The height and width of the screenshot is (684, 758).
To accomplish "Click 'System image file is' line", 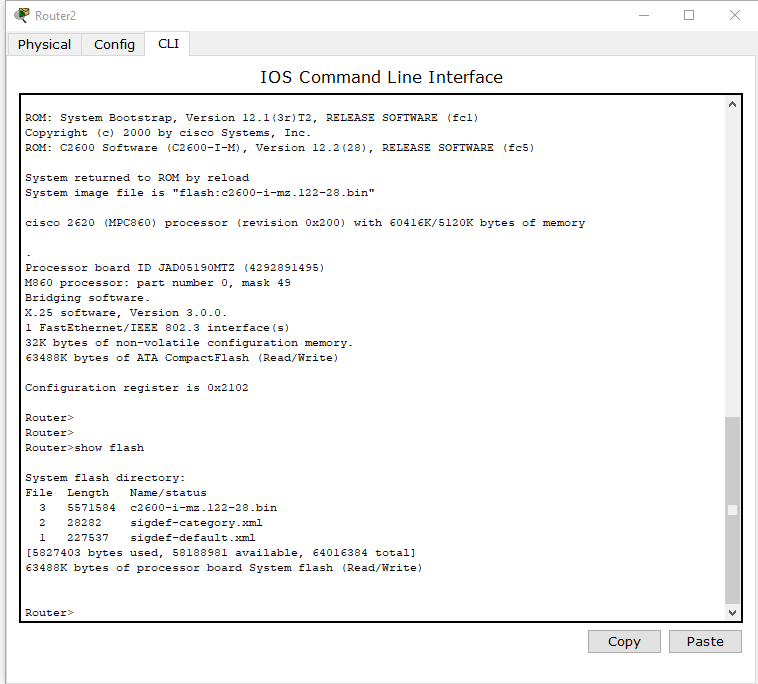I will pos(200,192).
